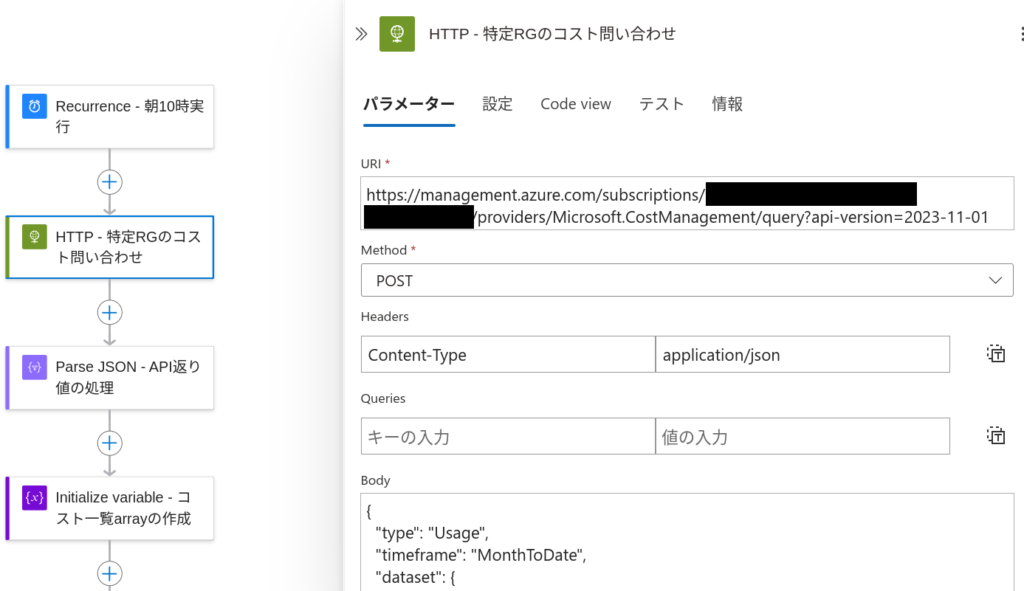The height and width of the screenshot is (591, 1024).
Task: Click the Method dropdown chevron arrow
Action: point(995,280)
